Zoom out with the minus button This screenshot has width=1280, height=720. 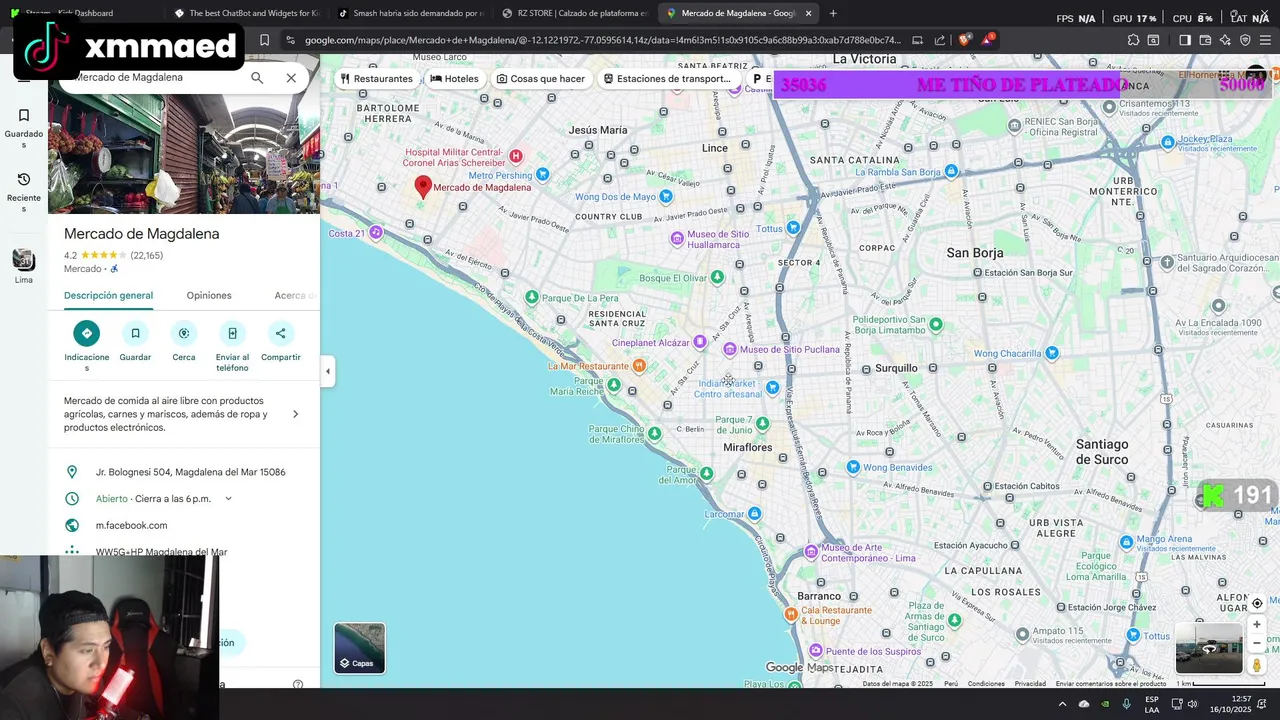(x=1257, y=643)
